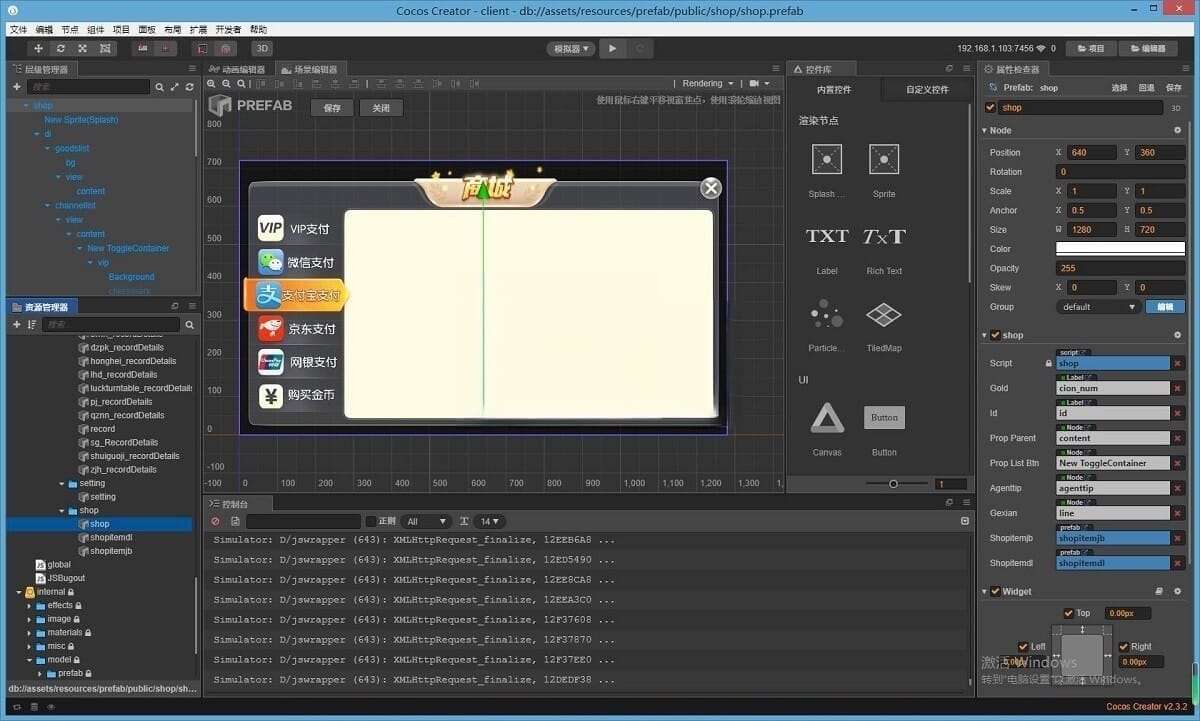The width and height of the screenshot is (1200, 721).
Task: Click the gear icon in the Node section header
Action: (1177, 130)
